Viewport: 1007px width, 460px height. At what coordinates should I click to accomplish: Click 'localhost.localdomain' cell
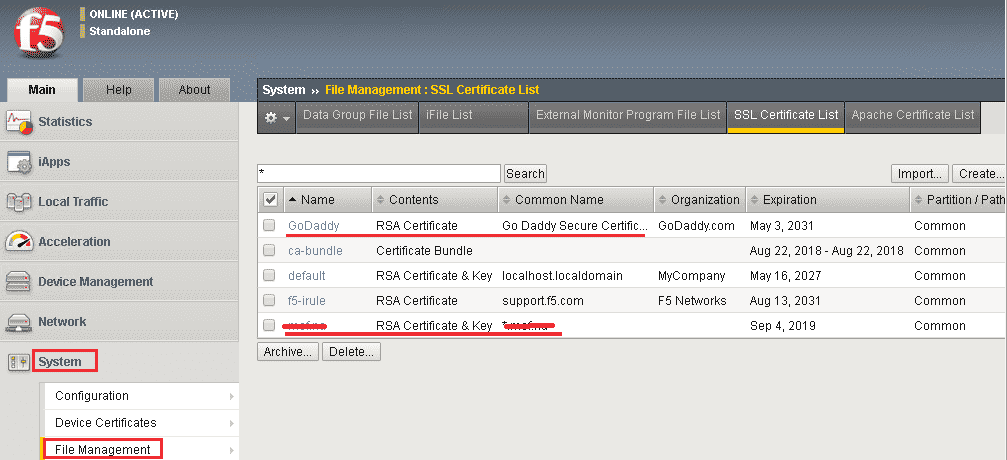click(x=563, y=276)
